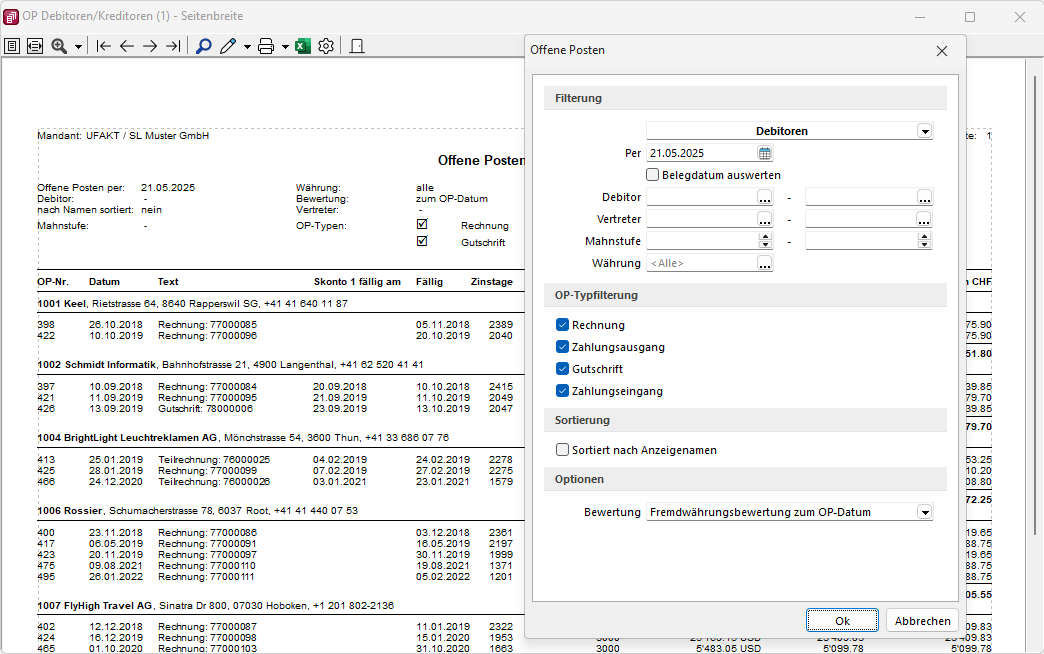Switch to page width view icon
Screen dimensions: 1044x654
pos(35,46)
